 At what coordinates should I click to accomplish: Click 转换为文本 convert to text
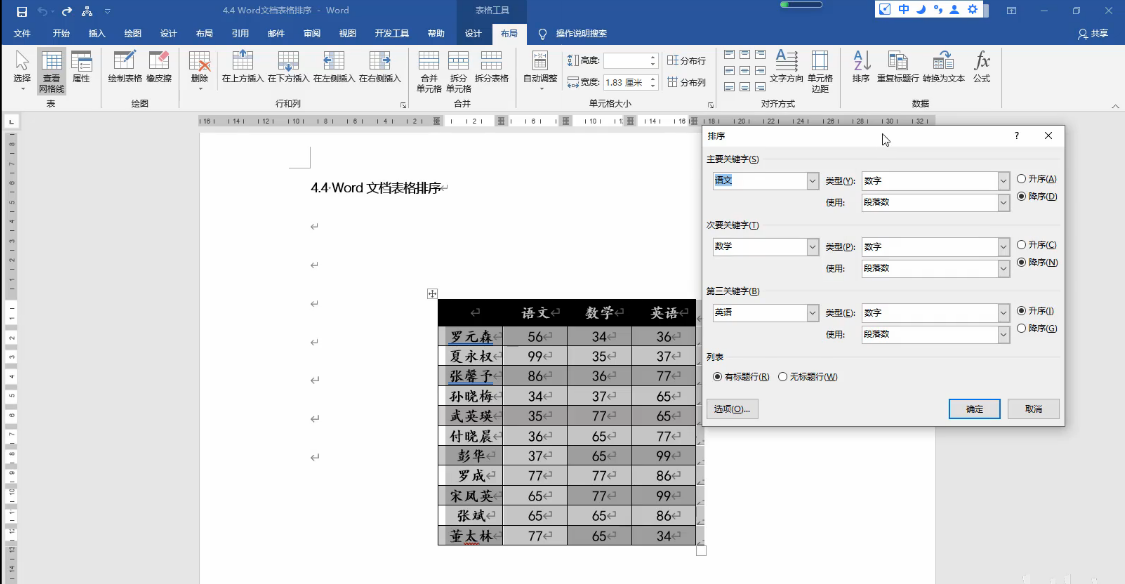point(943,67)
